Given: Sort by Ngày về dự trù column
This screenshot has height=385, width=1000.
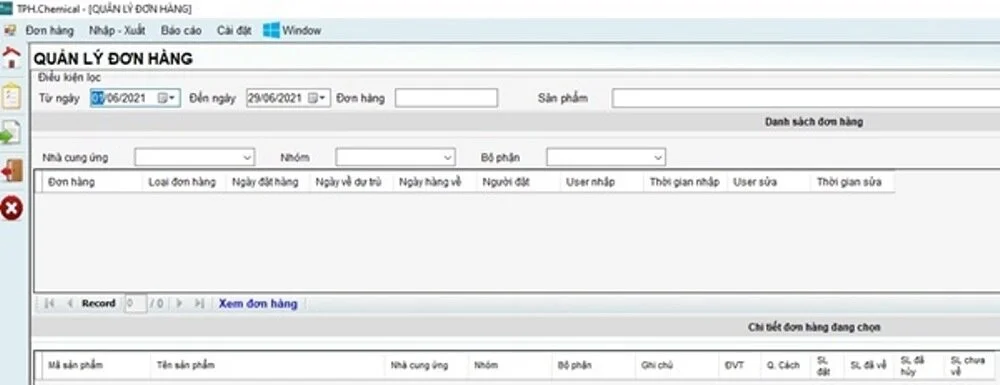Looking at the screenshot, I should point(351,182).
